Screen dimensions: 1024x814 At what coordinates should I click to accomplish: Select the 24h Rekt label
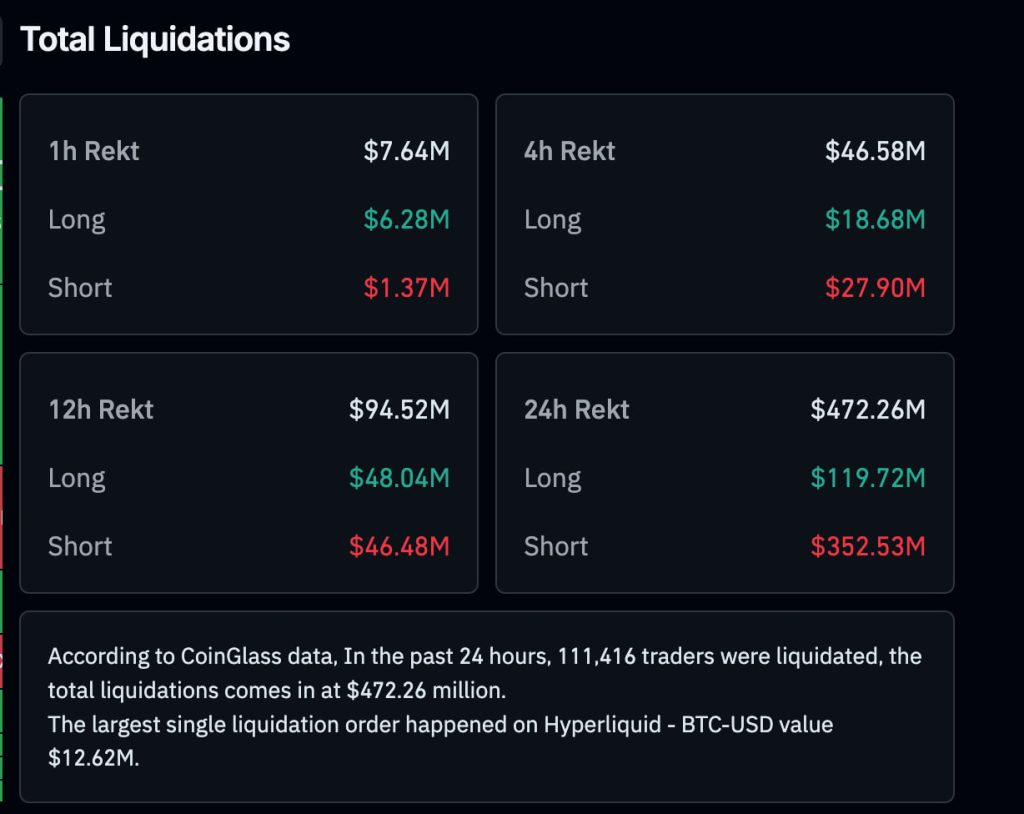pos(577,410)
